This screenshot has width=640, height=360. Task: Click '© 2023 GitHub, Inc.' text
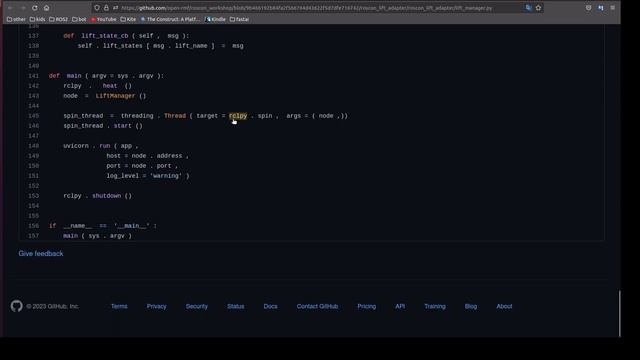click(53, 306)
